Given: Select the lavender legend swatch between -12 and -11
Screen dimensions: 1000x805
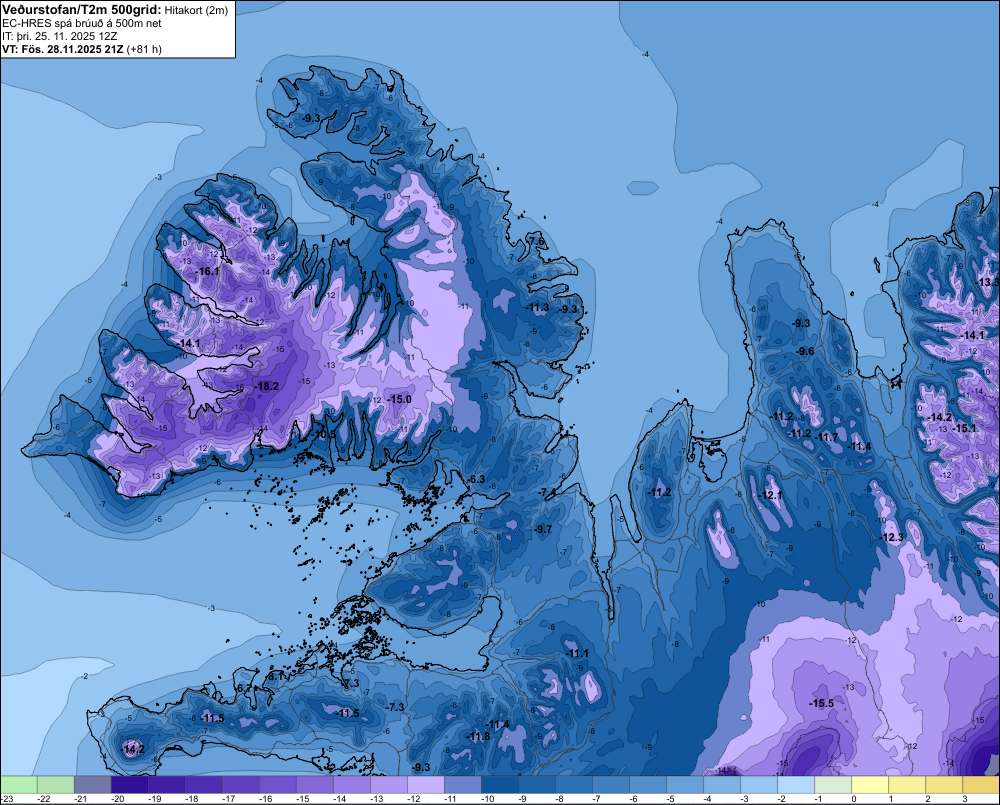Looking at the screenshot, I should coord(426,784).
